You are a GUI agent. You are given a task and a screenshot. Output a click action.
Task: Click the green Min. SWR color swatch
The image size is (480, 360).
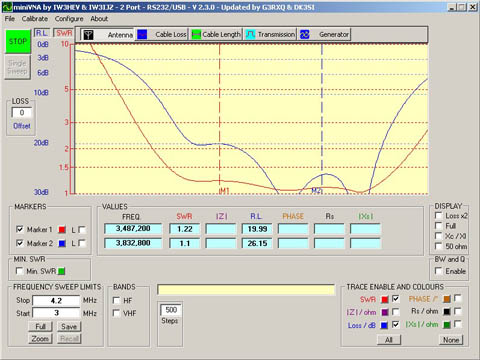61,271
